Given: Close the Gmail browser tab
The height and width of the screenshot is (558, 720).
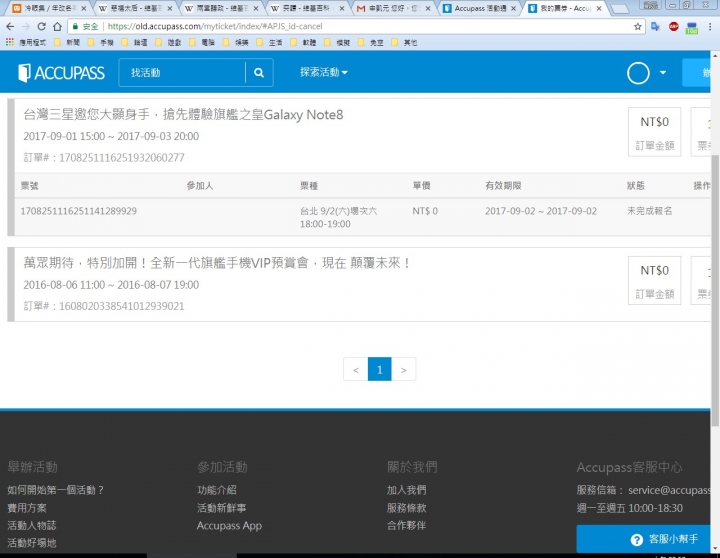Looking at the screenshot, I should [x=428, y=8].
